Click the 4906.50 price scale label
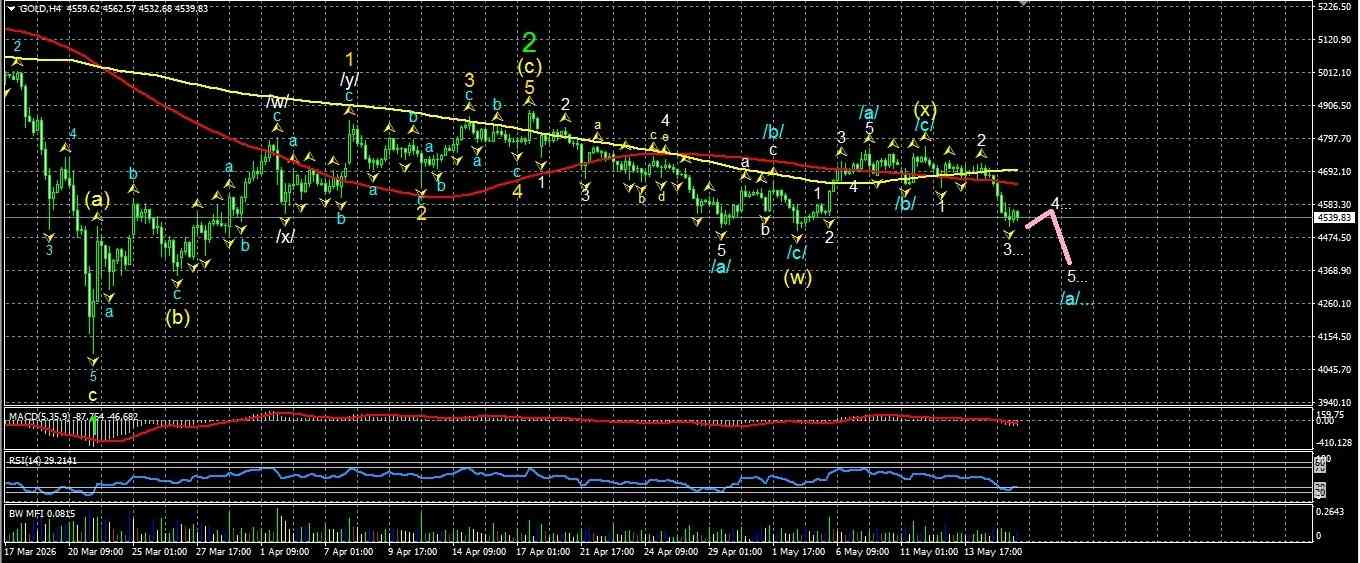The height and width of the screenshot is (563, 1360). tap(1335, 106)
